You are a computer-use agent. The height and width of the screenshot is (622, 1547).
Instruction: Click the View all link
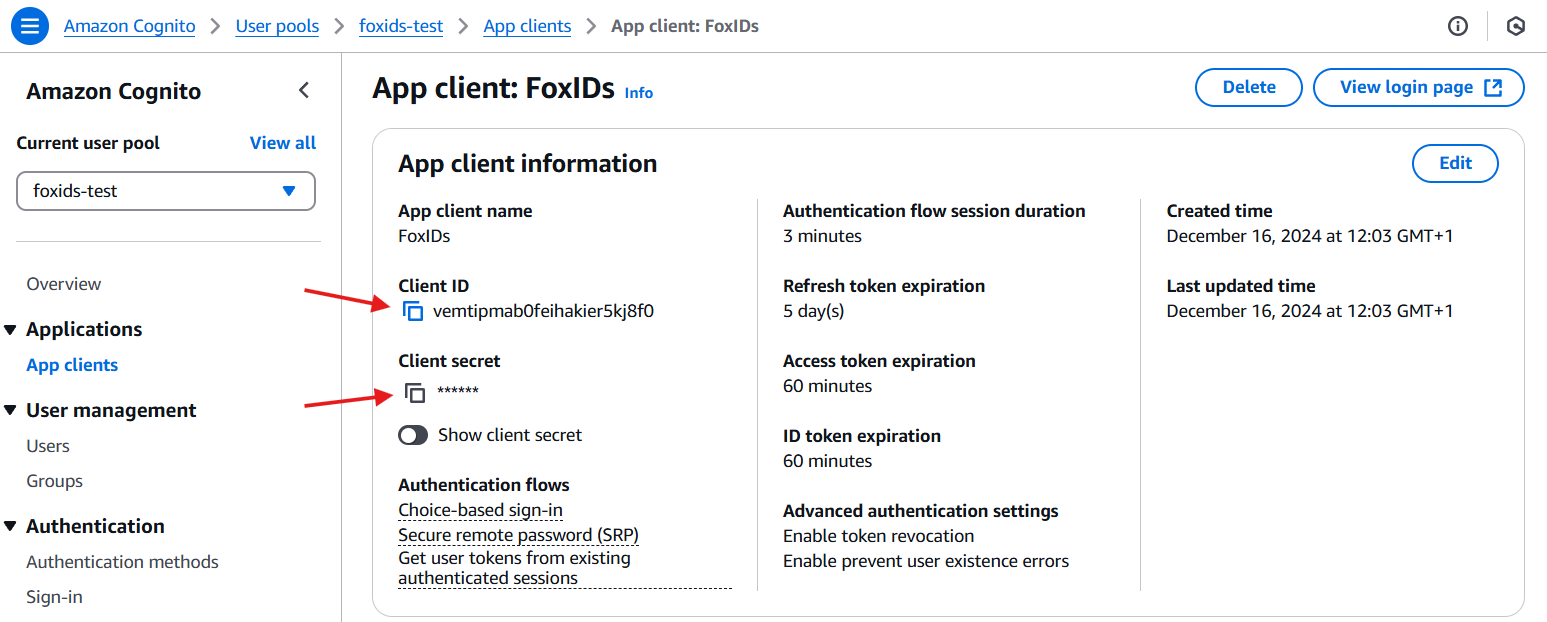282,142
